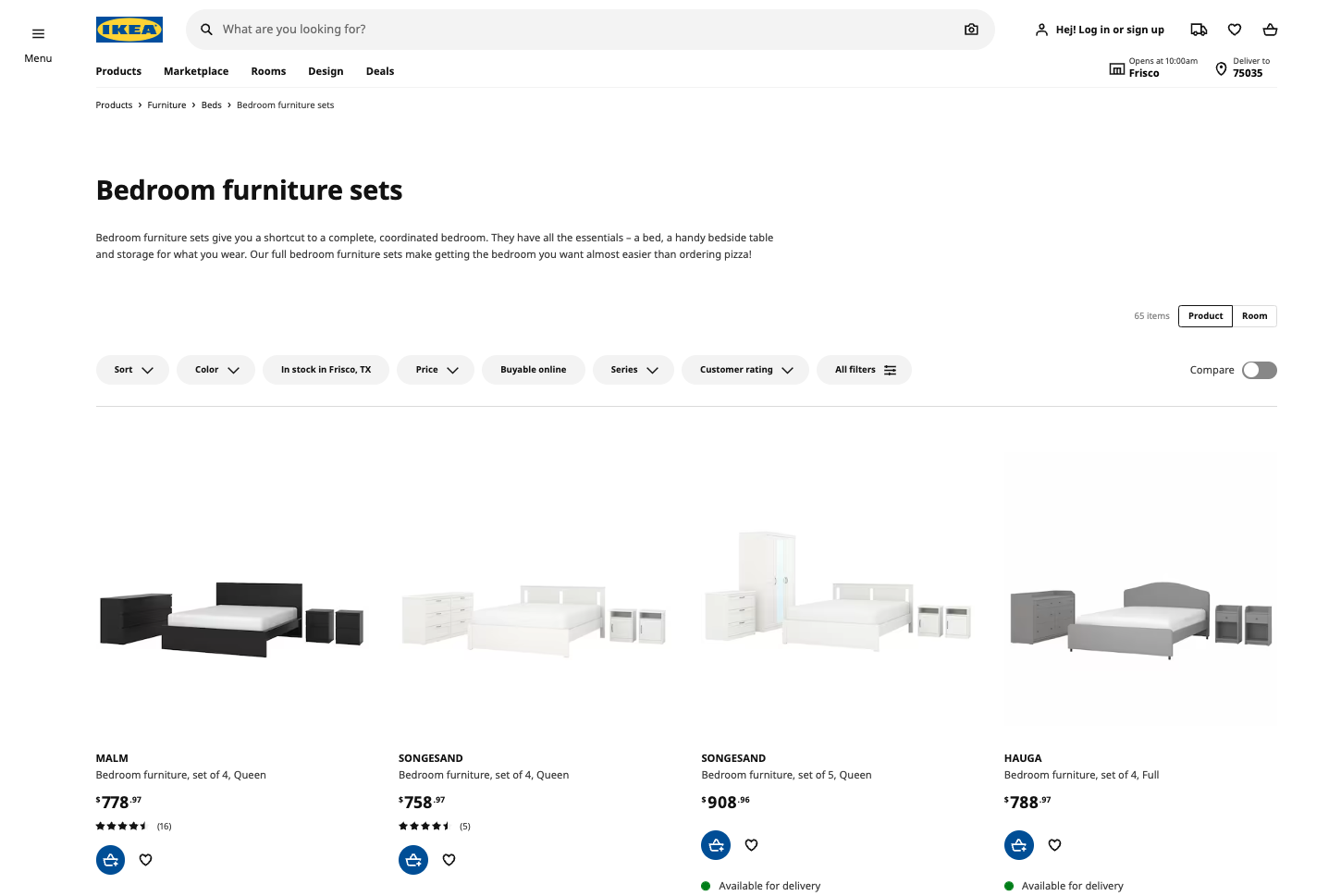Add HAUGA set to shopping bag
This screenshot has height=896, width=1341.
tap(1019, 845)
